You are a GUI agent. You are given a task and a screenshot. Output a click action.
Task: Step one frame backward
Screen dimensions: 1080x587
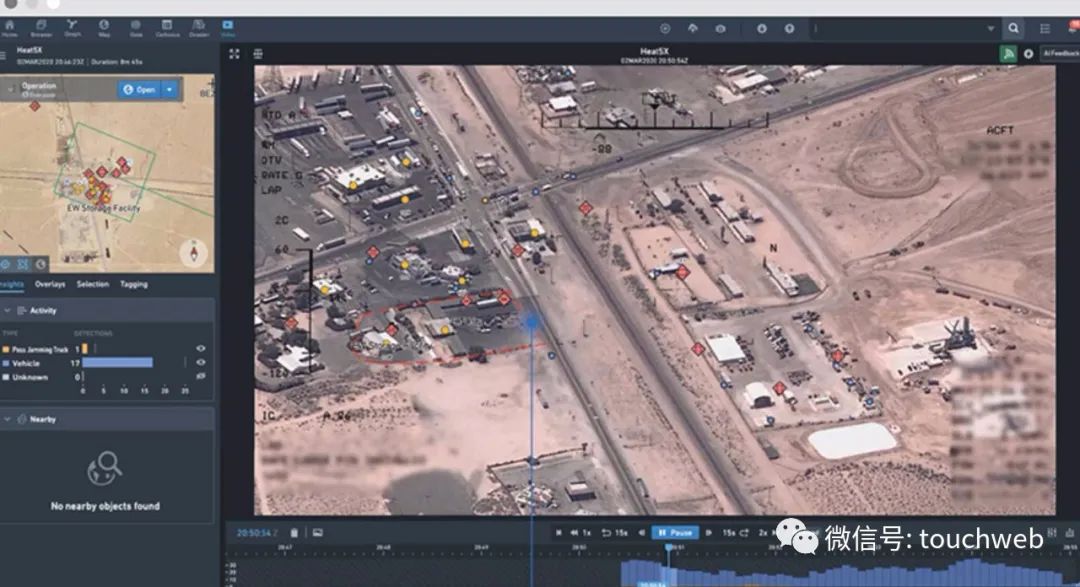tap(641, 533)
